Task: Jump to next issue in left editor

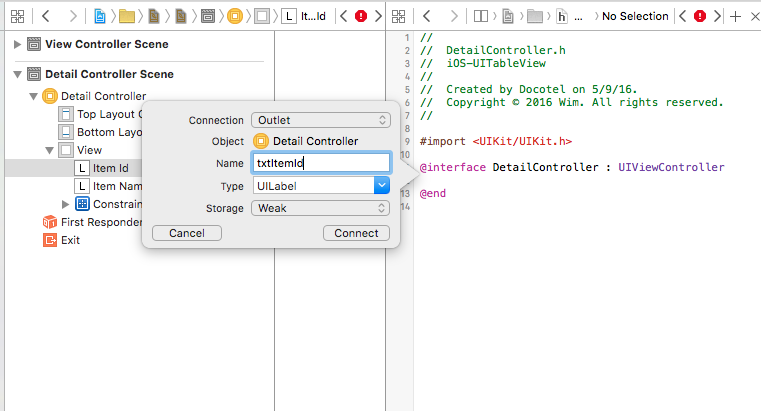Action: [x=378, y=16]
